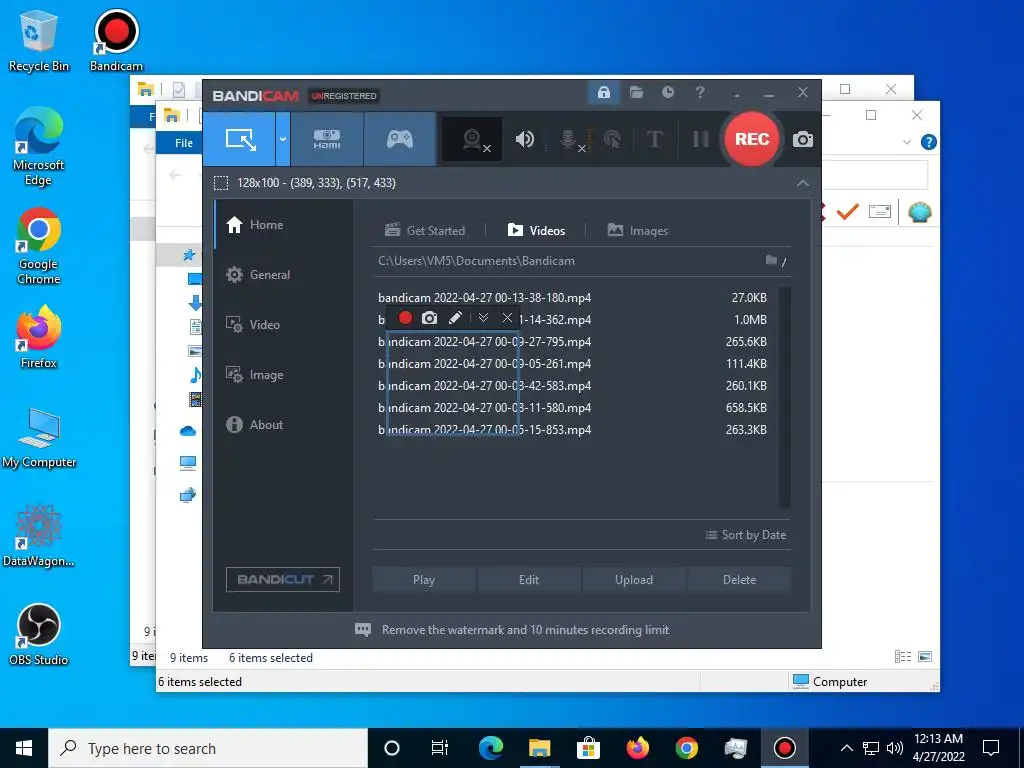Switch to HDMI device recording mode

[327, 139]
